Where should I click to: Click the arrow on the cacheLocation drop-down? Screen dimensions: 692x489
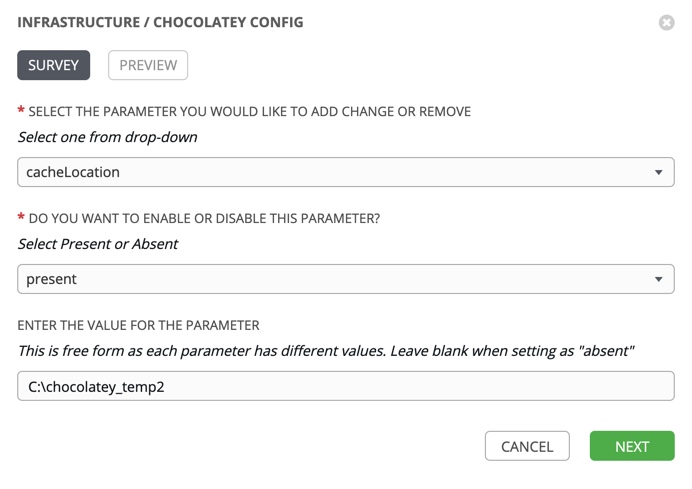[658, 172]
